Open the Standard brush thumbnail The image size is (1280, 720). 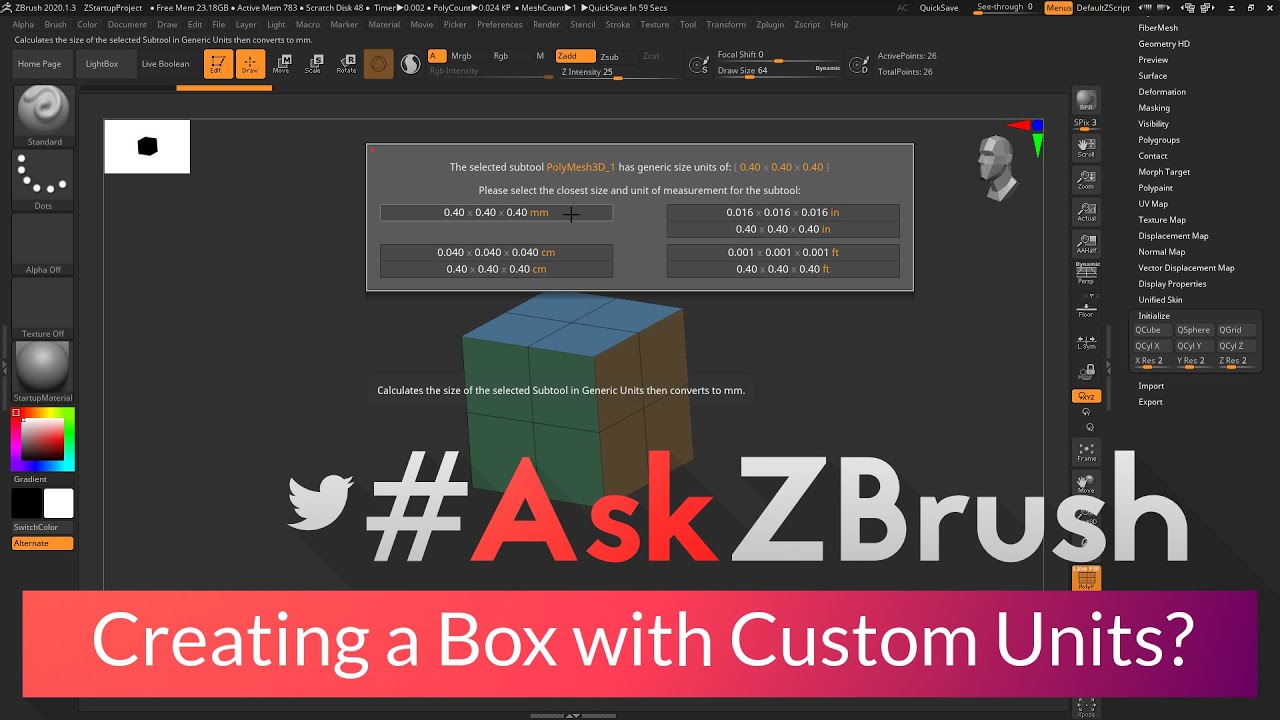point(43,115)
